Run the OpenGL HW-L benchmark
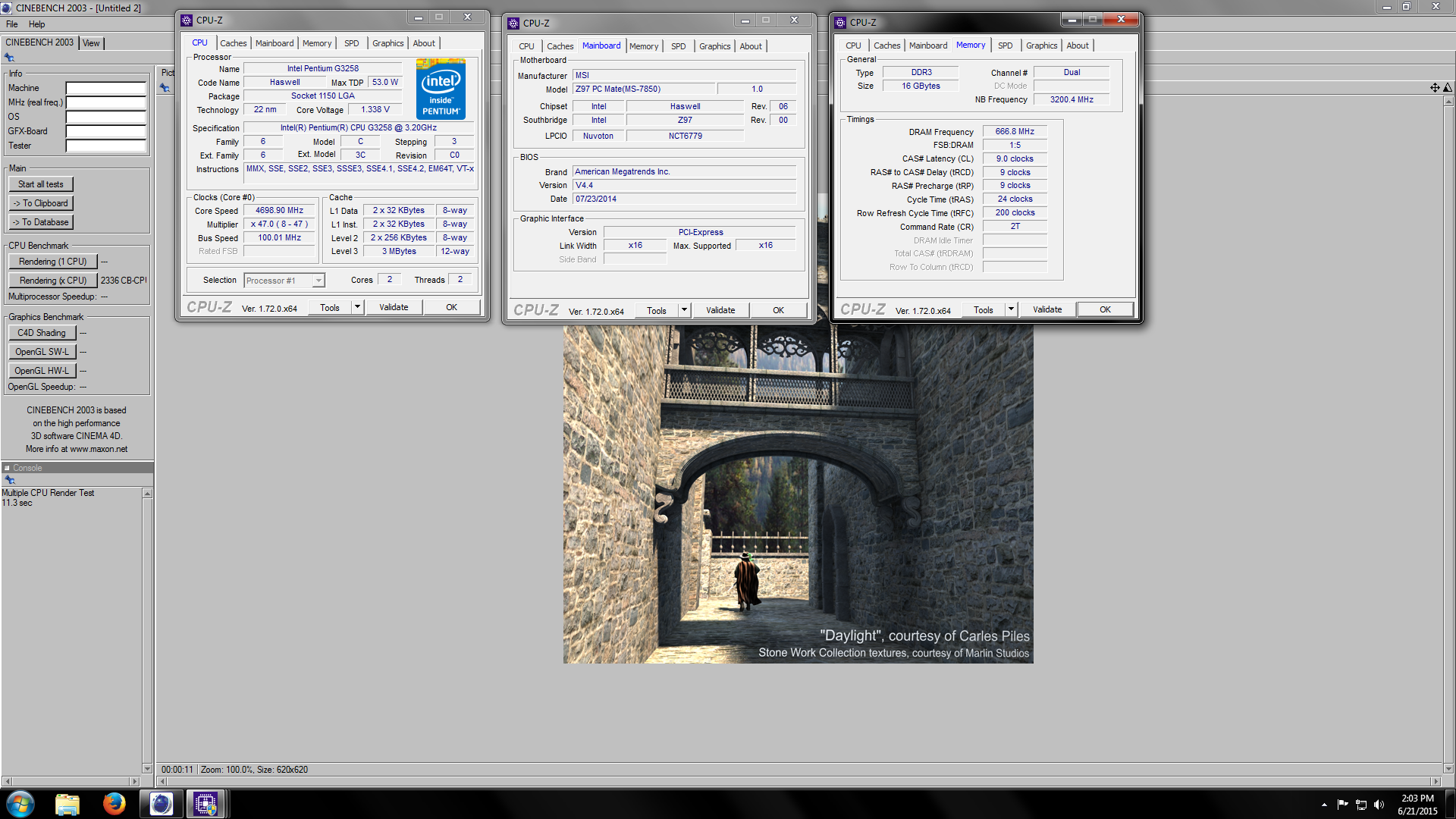 tap(42, 371)
